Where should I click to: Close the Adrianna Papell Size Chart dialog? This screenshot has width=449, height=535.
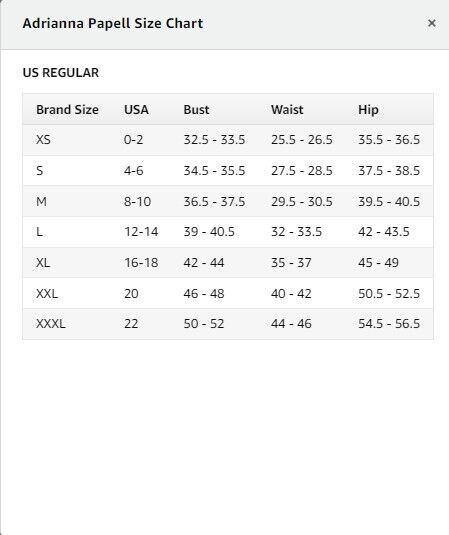[432, 23]
